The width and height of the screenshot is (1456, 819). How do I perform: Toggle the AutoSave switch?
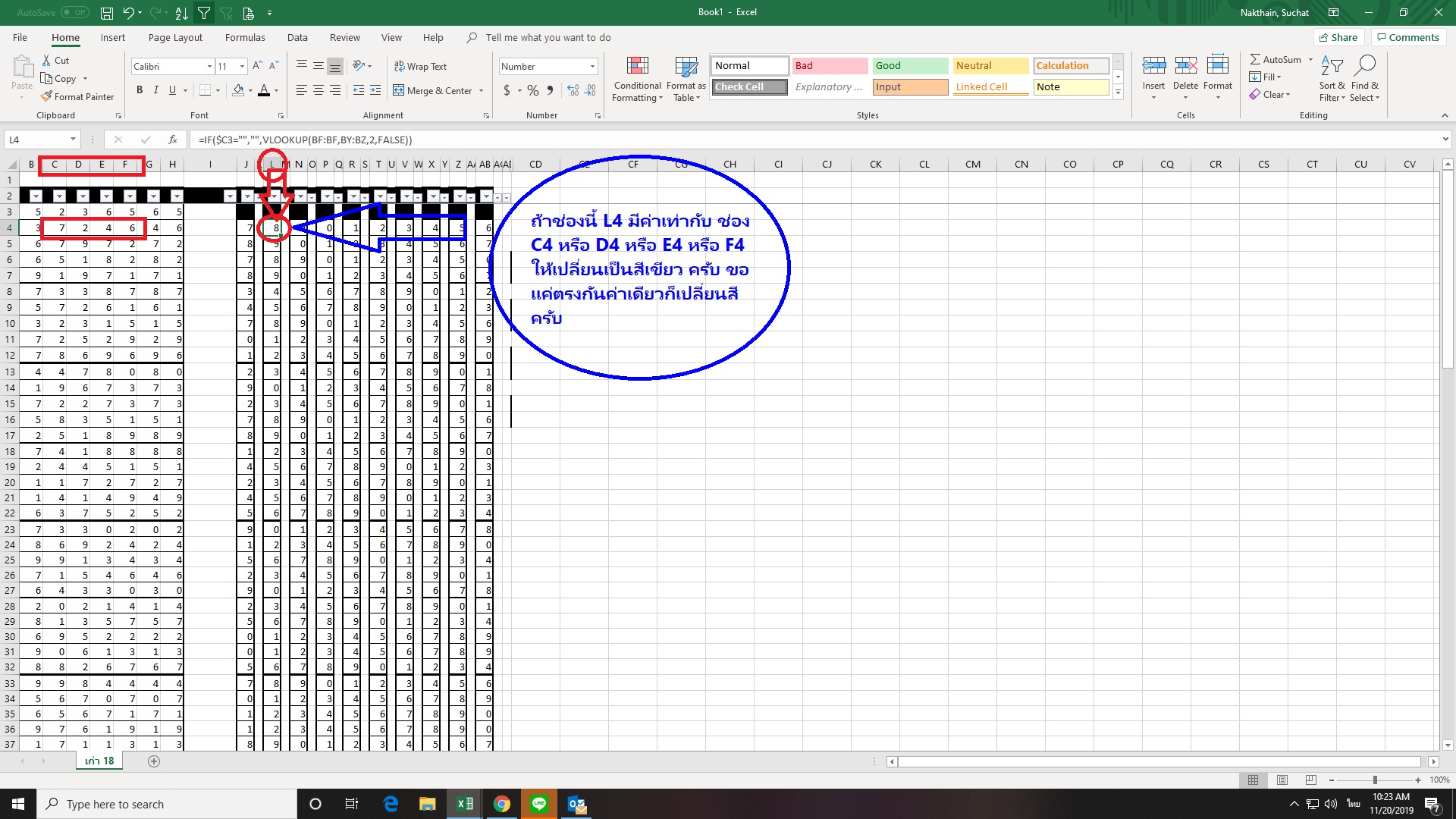(74, 12)
